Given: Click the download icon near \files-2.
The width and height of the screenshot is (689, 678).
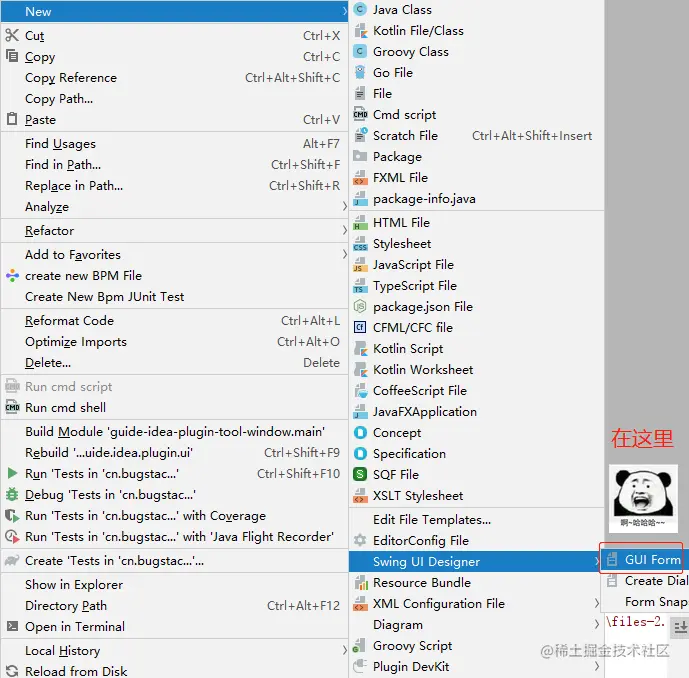Looking at the screenshot, I should point(680,626).
